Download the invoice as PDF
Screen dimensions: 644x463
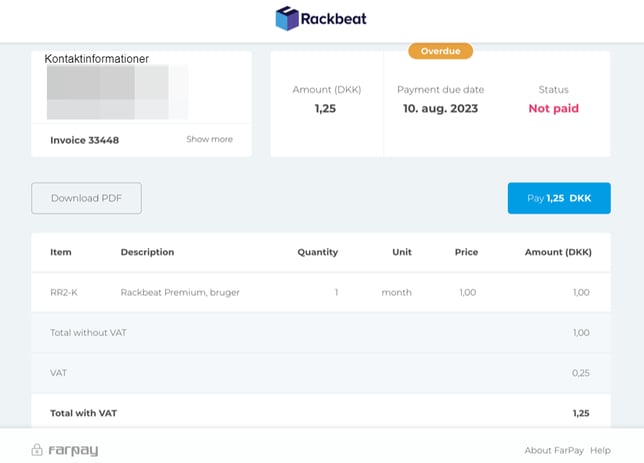(86, 198)
